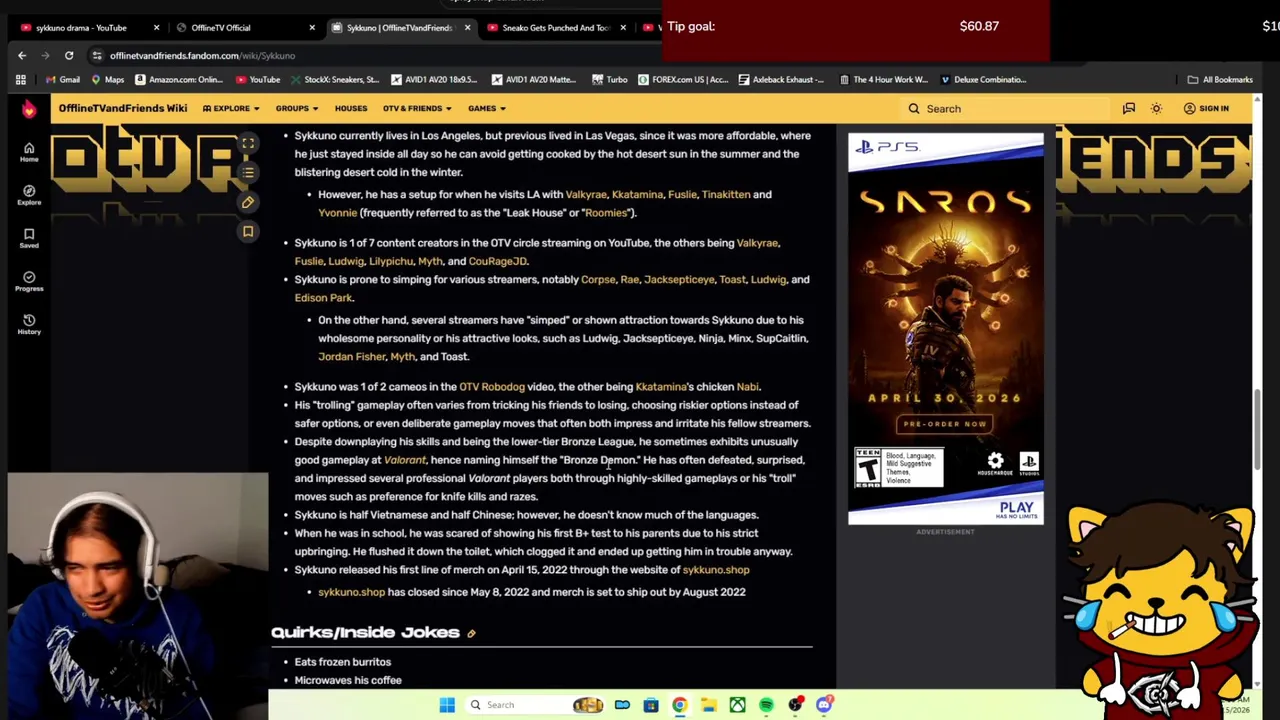The height and width of the screenshot is (720, 1280).
Task: Click the browser reload button
Action: click(69, 55)
